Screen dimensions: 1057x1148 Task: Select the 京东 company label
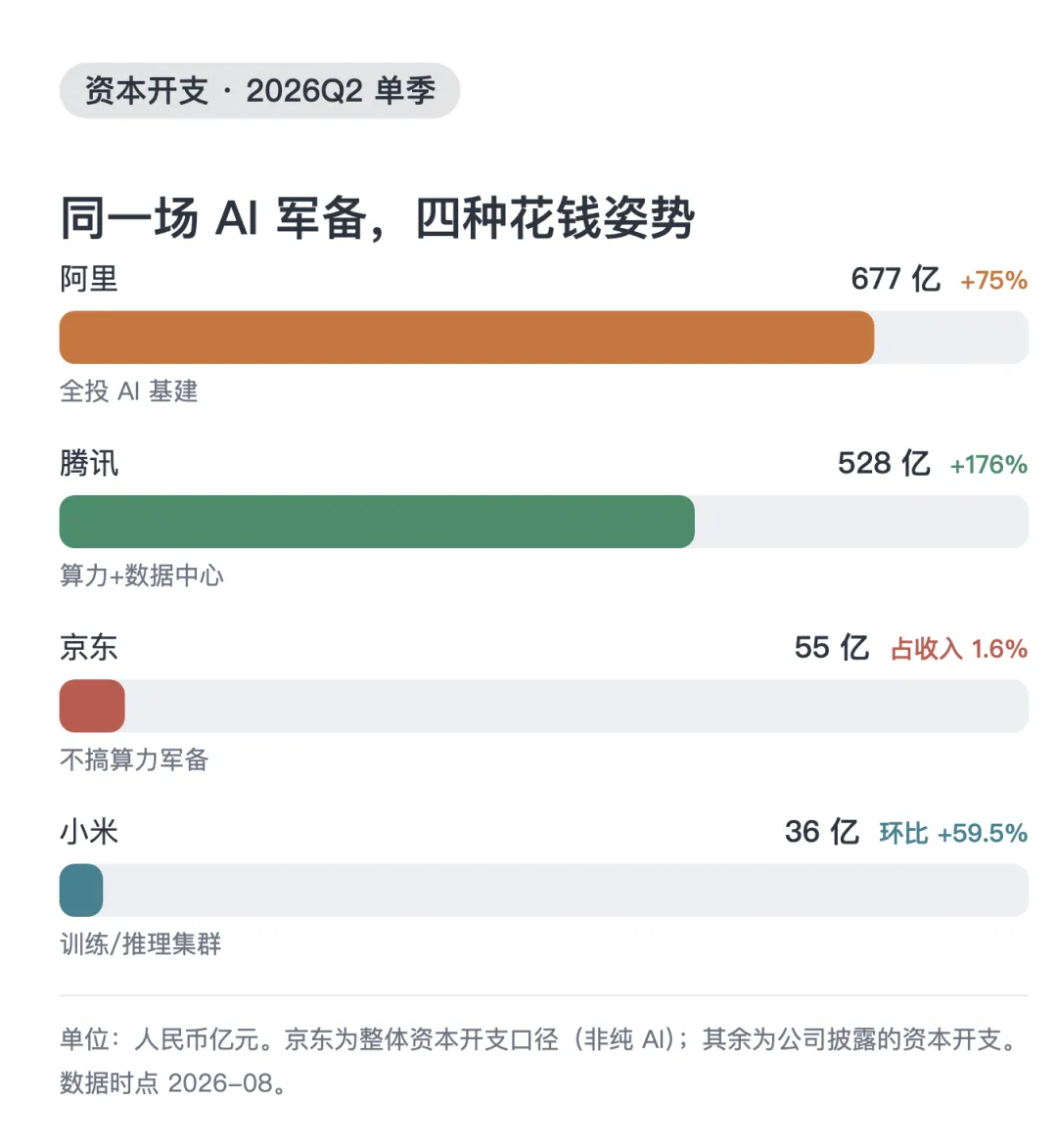point(88,648)
